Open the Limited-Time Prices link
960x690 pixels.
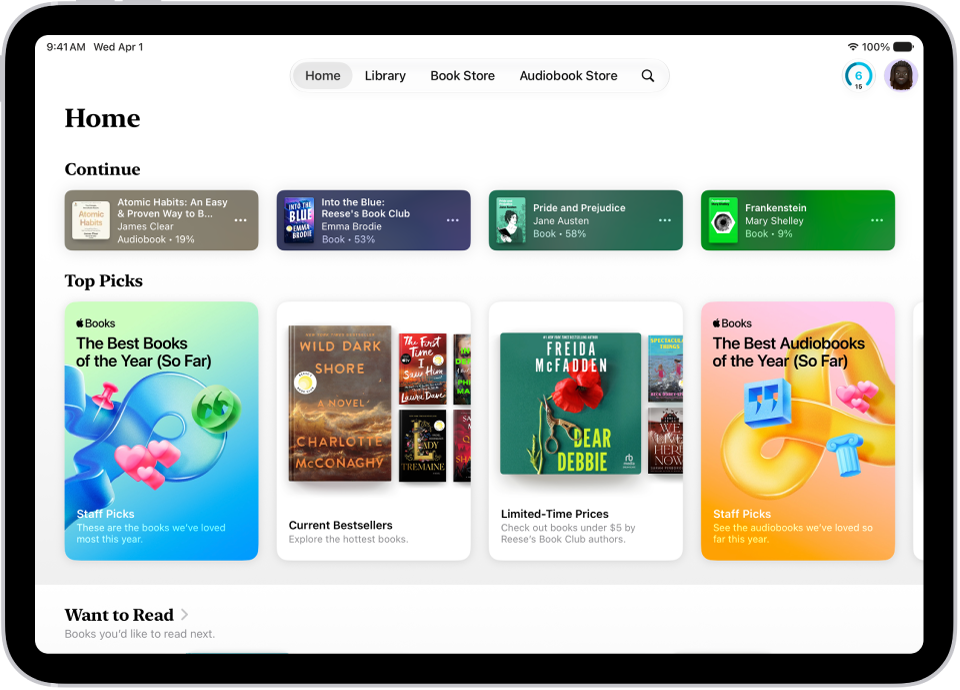click(555, 514)
